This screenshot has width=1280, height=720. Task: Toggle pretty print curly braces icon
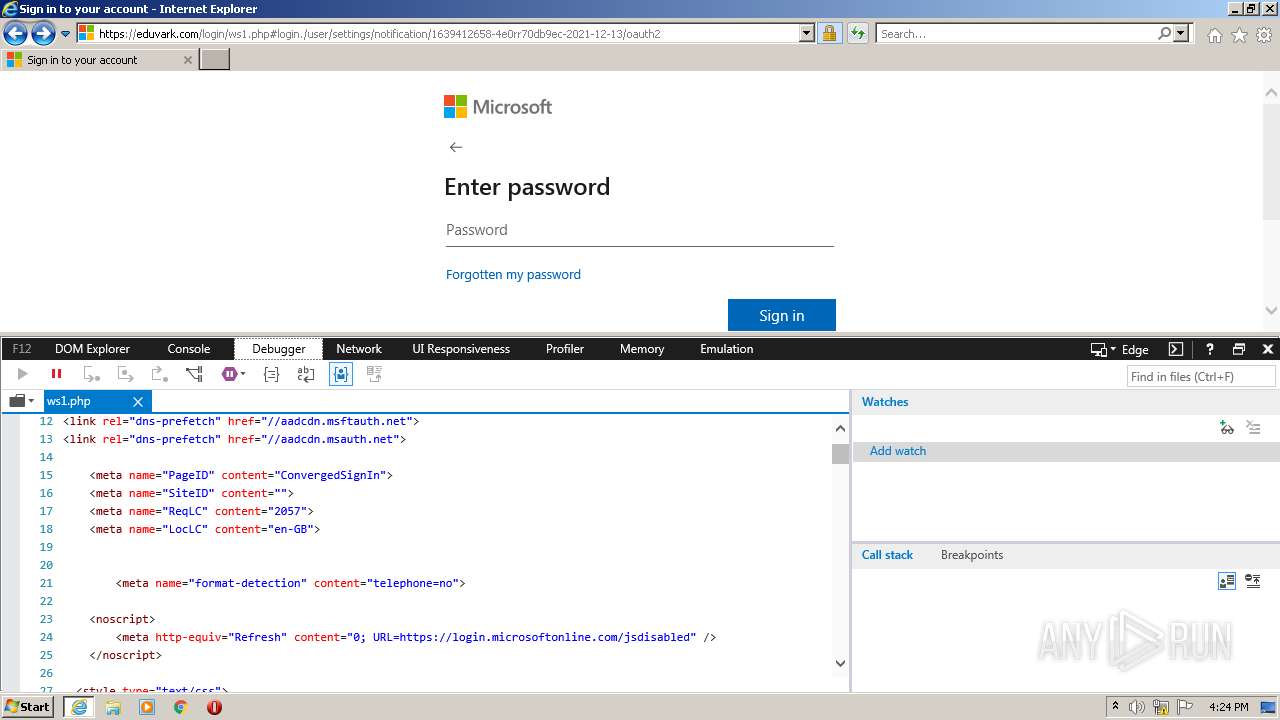[x=271, y=374]
